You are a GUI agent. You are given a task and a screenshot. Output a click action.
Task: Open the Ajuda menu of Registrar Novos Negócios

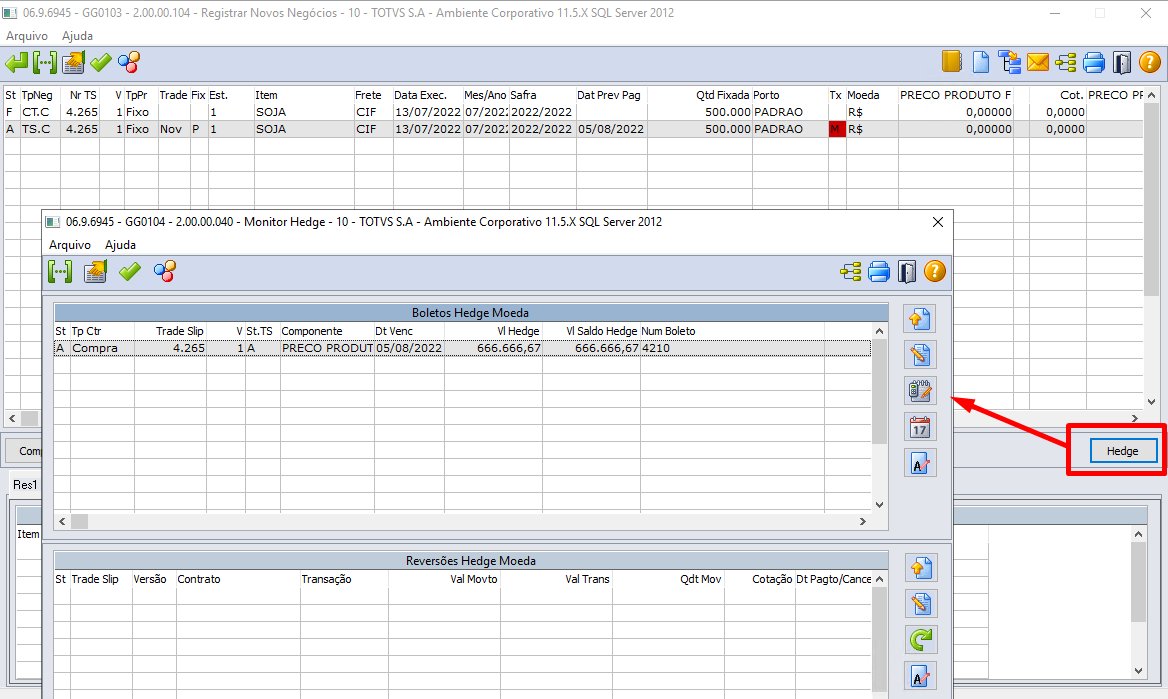pos(77,35)
